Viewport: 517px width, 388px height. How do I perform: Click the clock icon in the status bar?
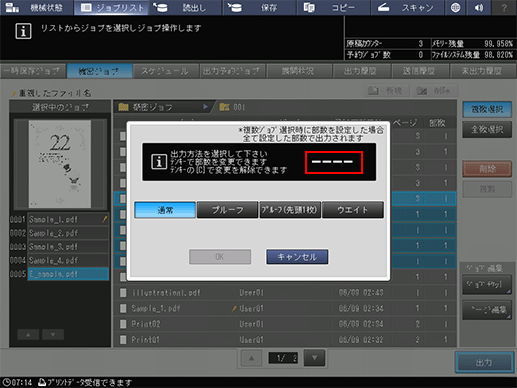point(6,382)
